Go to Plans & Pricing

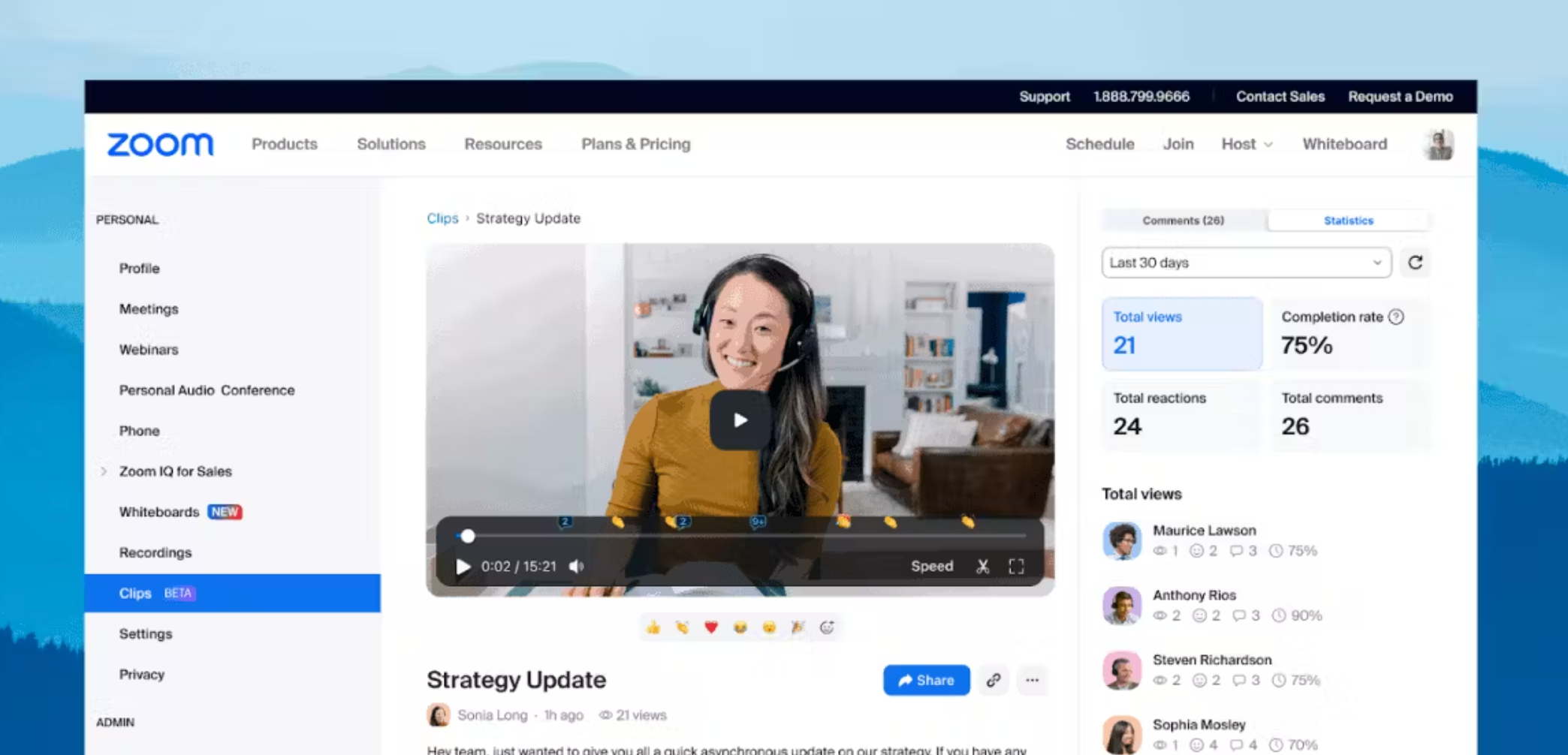tap(636, 144)
